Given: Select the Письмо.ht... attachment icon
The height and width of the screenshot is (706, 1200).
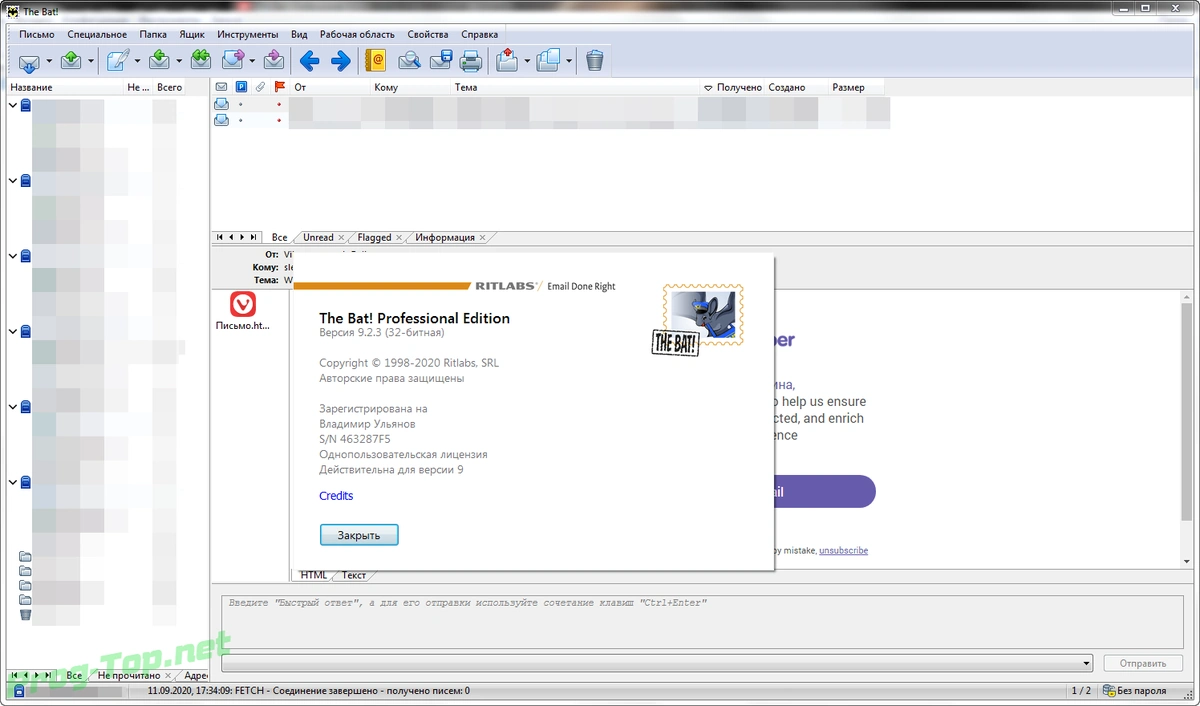Looking at the screenshot, I should [x=243, y=311].
